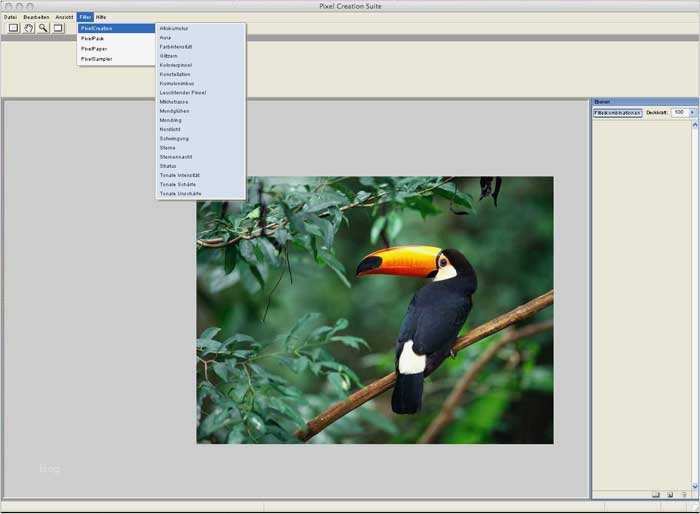Expand the PixelPaper filter submenu

coord(94,48)
